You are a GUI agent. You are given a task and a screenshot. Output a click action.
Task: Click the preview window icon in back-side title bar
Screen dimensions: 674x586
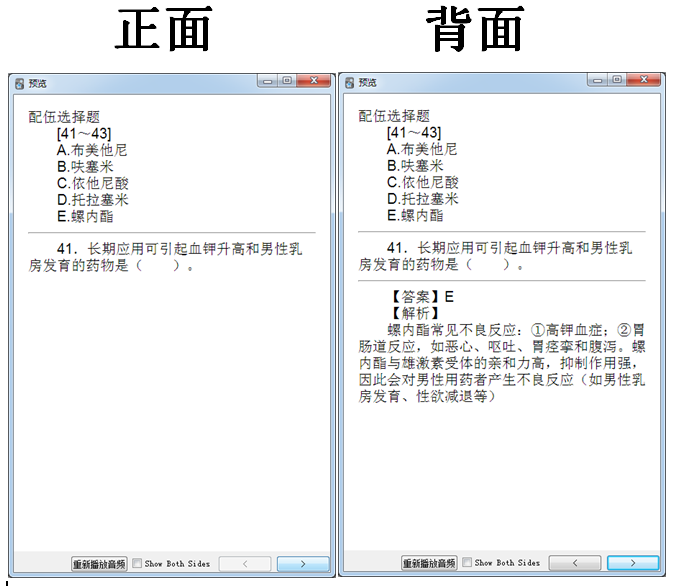tap(350, 83)
